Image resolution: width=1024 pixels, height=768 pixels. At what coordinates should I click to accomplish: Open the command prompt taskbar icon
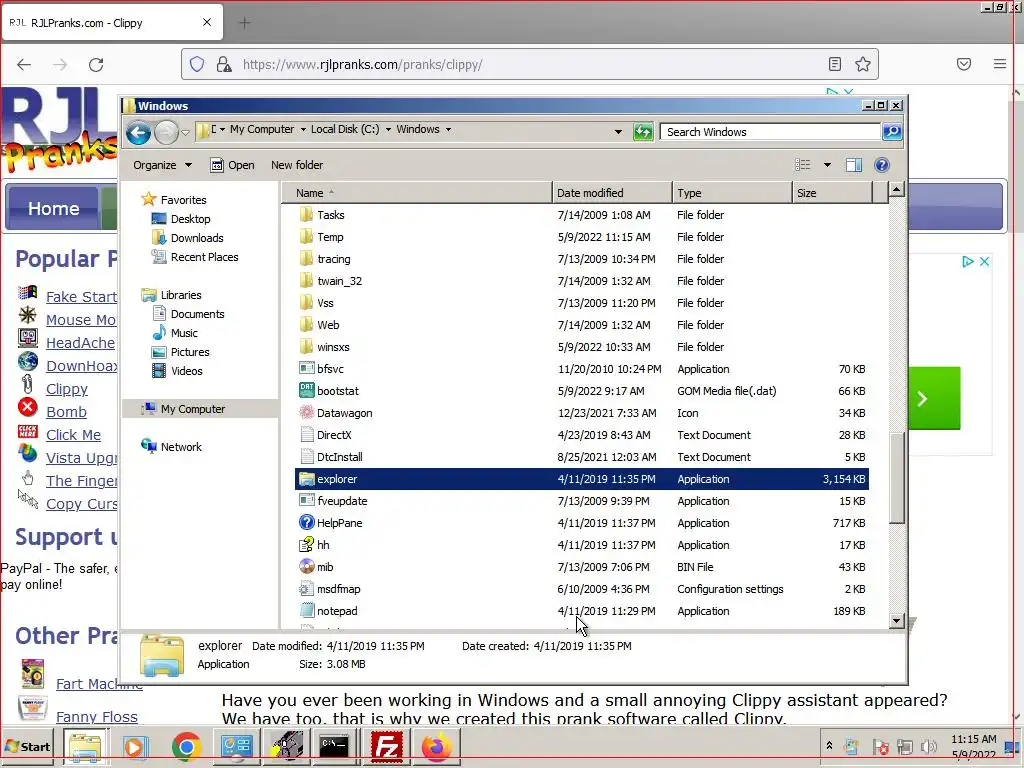[x=334, y=746]
